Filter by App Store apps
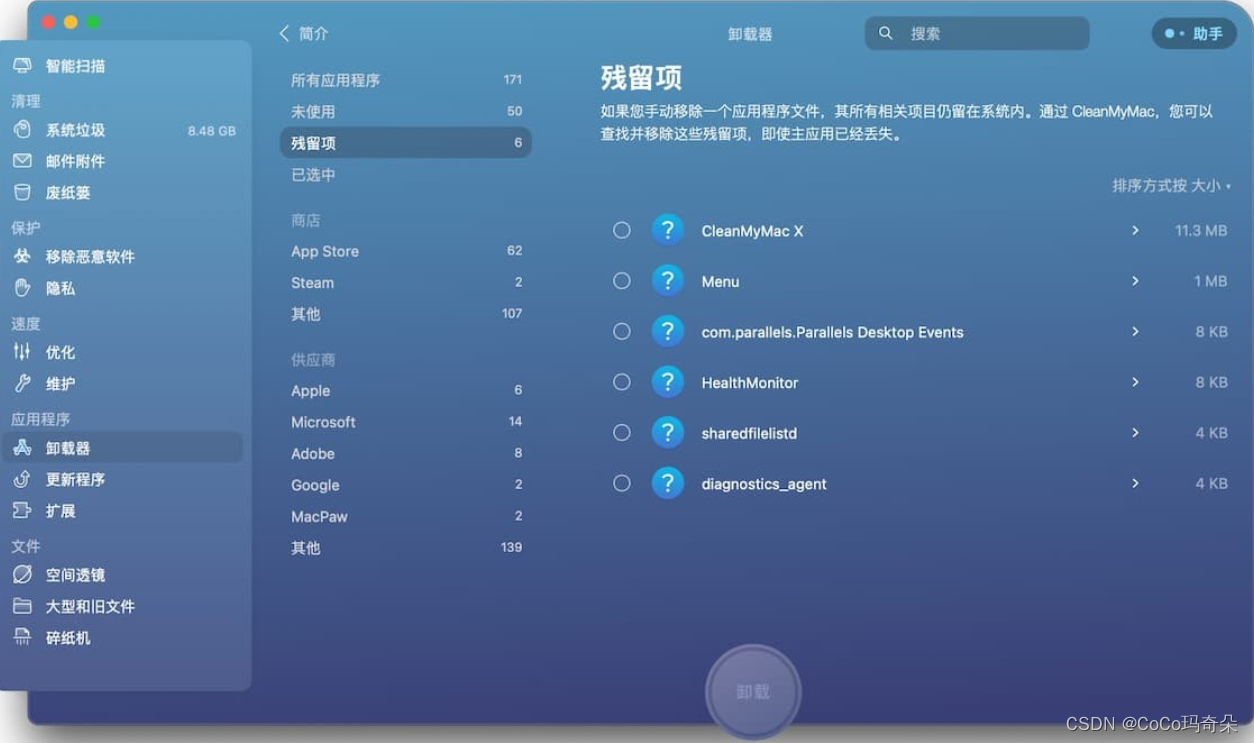Screen dimensions: 1254x743 click(406, 251)
